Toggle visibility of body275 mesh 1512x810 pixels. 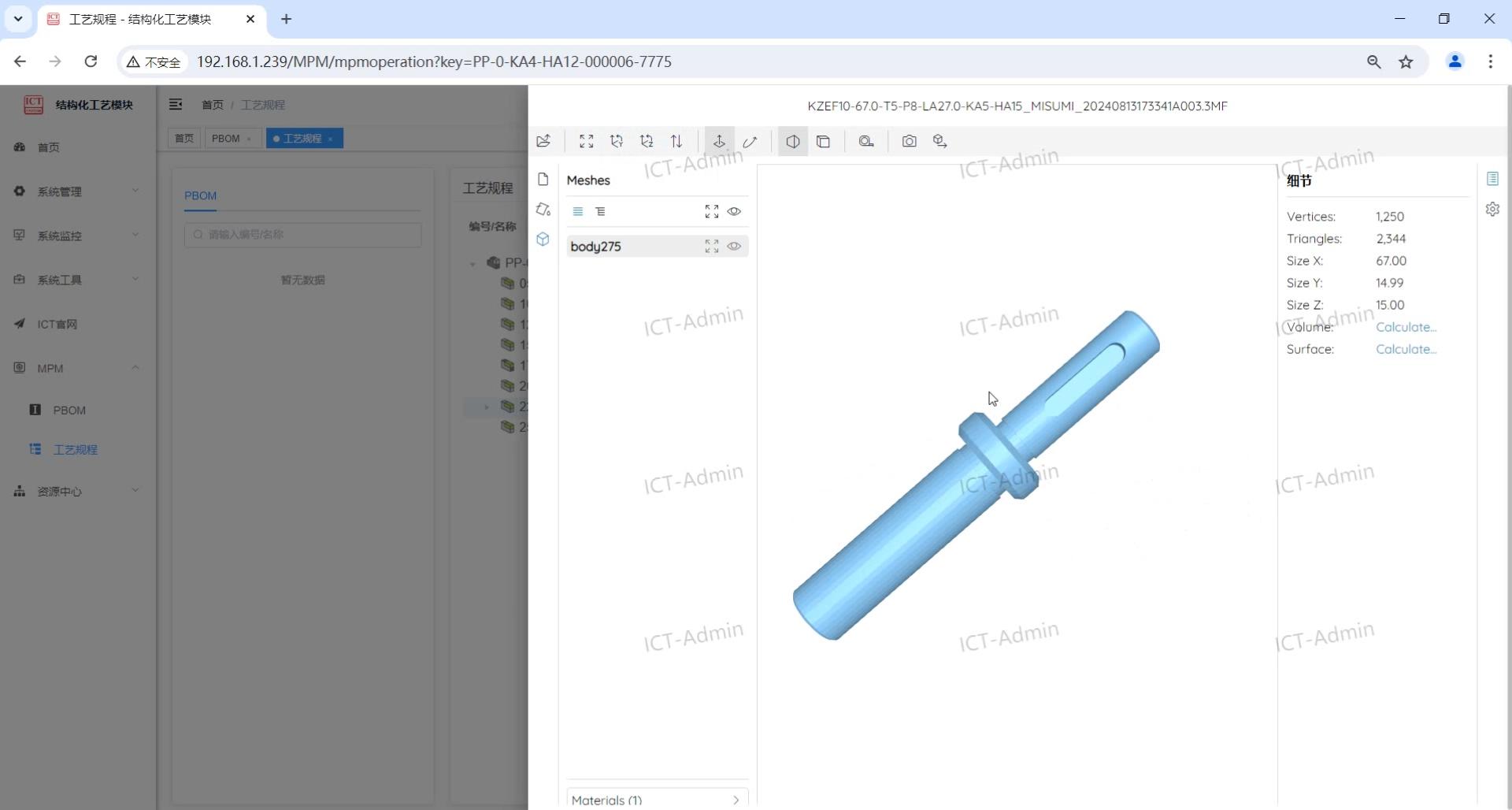734,247
